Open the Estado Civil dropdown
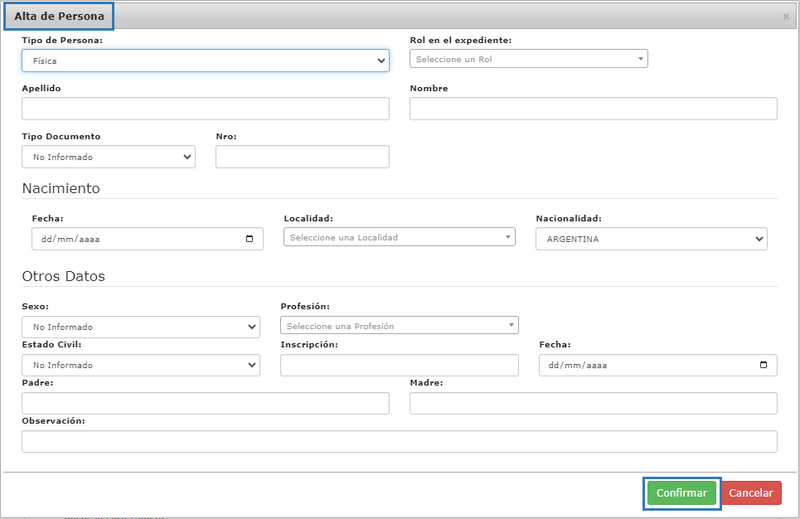Image resolution: width=800 pixels, height=519 pixels. click(x=140, y=366)
